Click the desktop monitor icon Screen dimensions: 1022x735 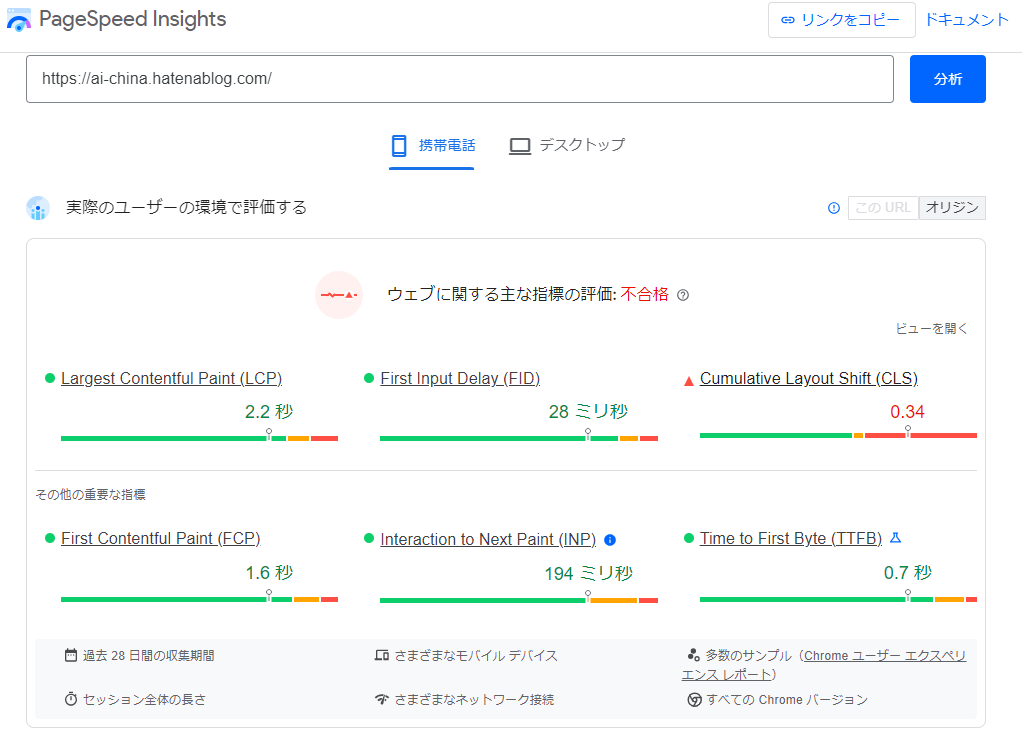pos(519,146)
